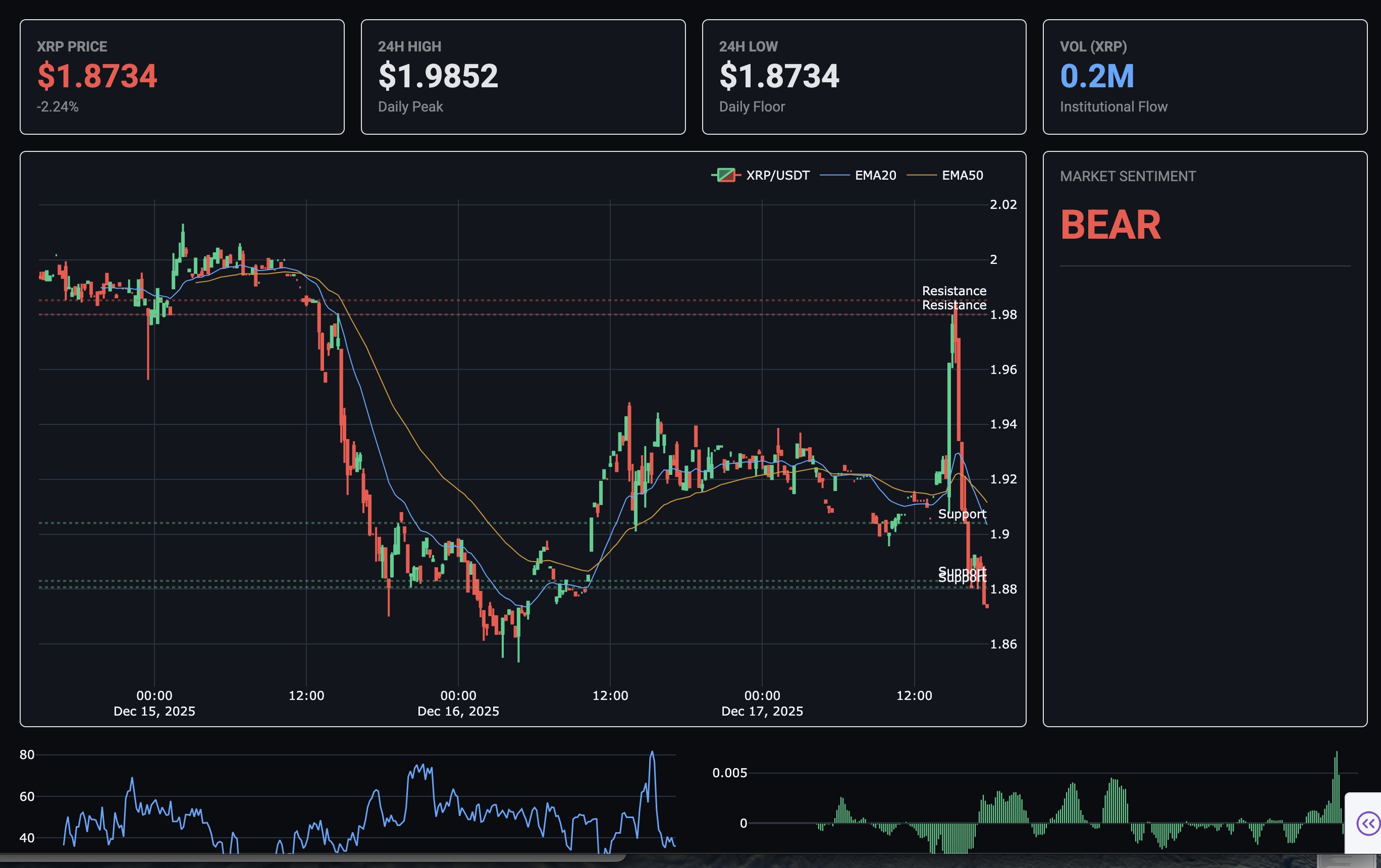Viewport: 1381px width, 868px height.
Task: Click the red BEAR sentiment text
Action: click(1110, 225)
